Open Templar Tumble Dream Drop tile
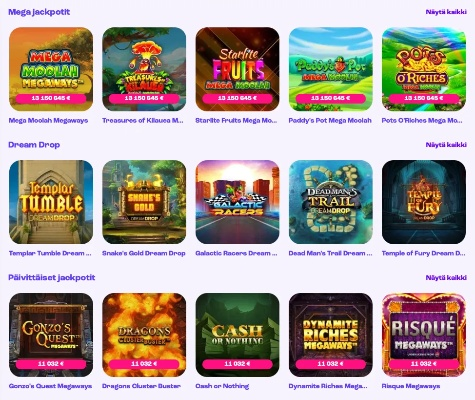The height and width of the screenshot is (400, 475). pyautogui.click(x=51, y=202)
